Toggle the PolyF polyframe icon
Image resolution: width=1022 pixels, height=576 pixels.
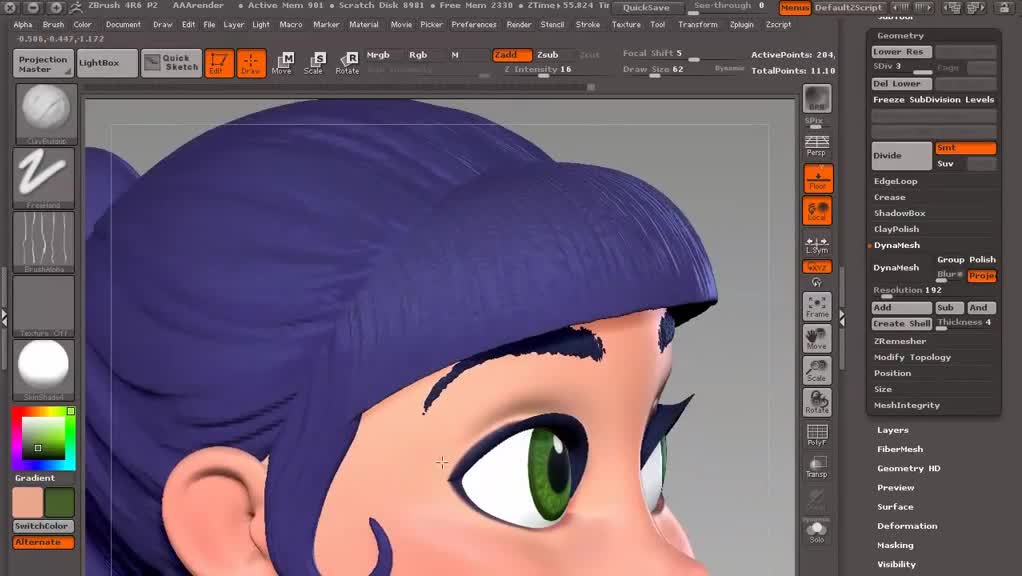point(817,435)
